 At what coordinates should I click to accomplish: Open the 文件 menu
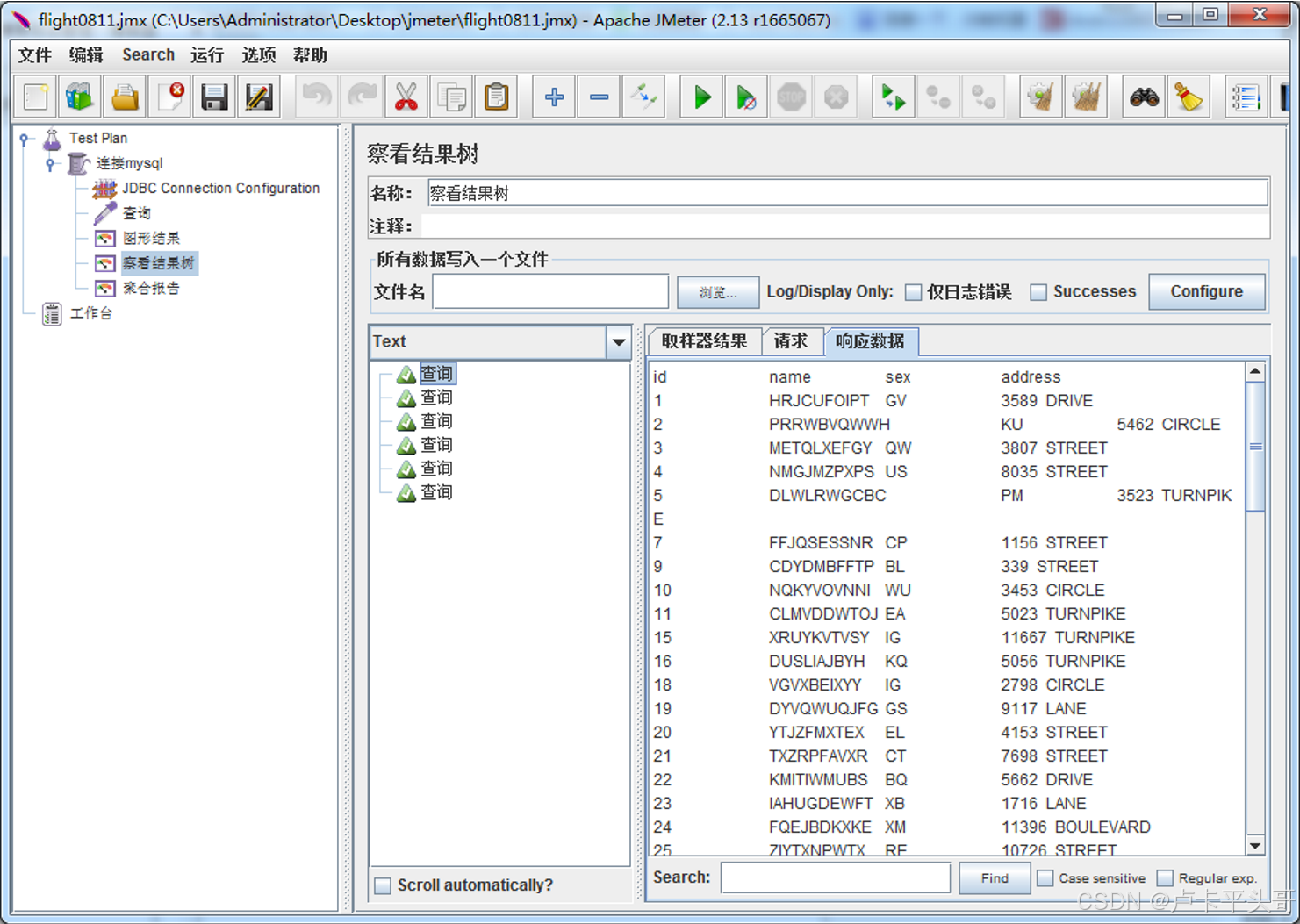click(35, 55)
